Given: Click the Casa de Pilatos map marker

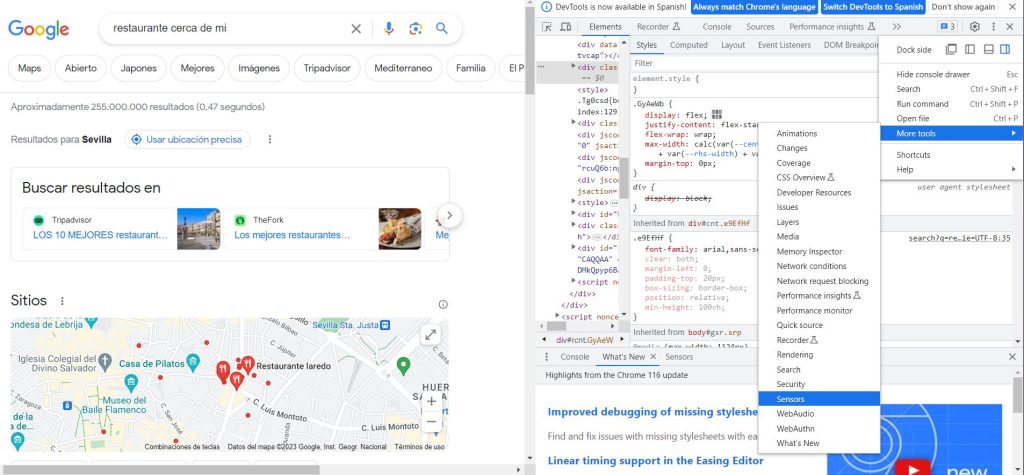Looking at the screenshot, I should click(193, 362).
